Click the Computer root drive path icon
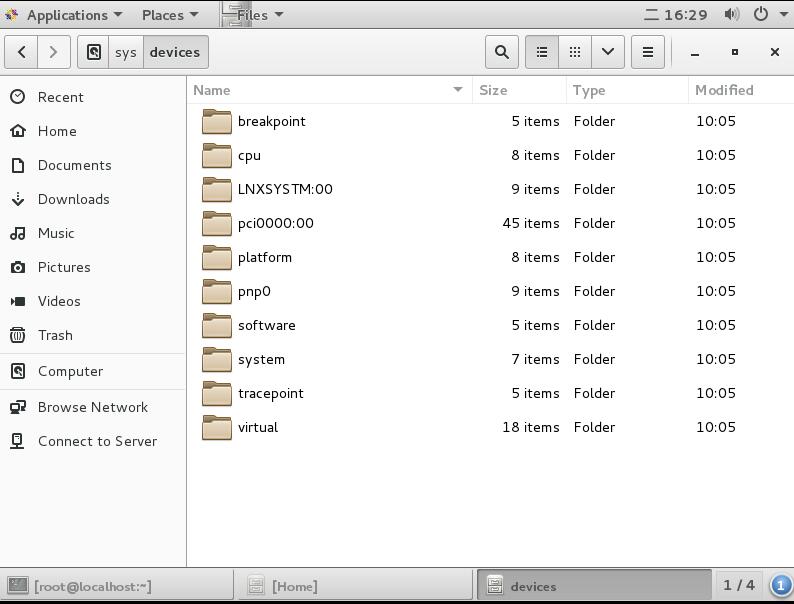 [93, 52]
